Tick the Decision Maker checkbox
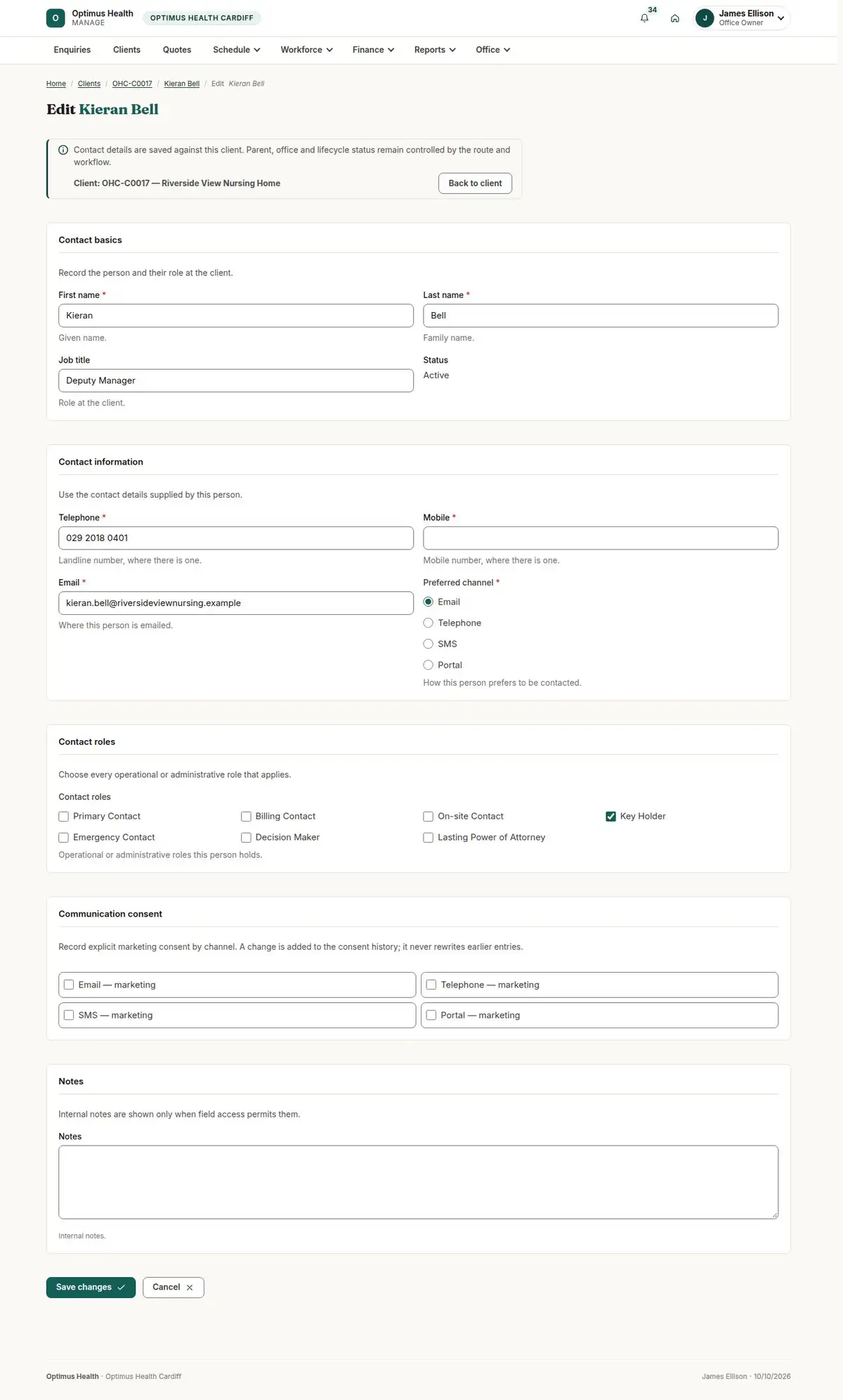Screen dimensions: 843x1400 point(247,837)
